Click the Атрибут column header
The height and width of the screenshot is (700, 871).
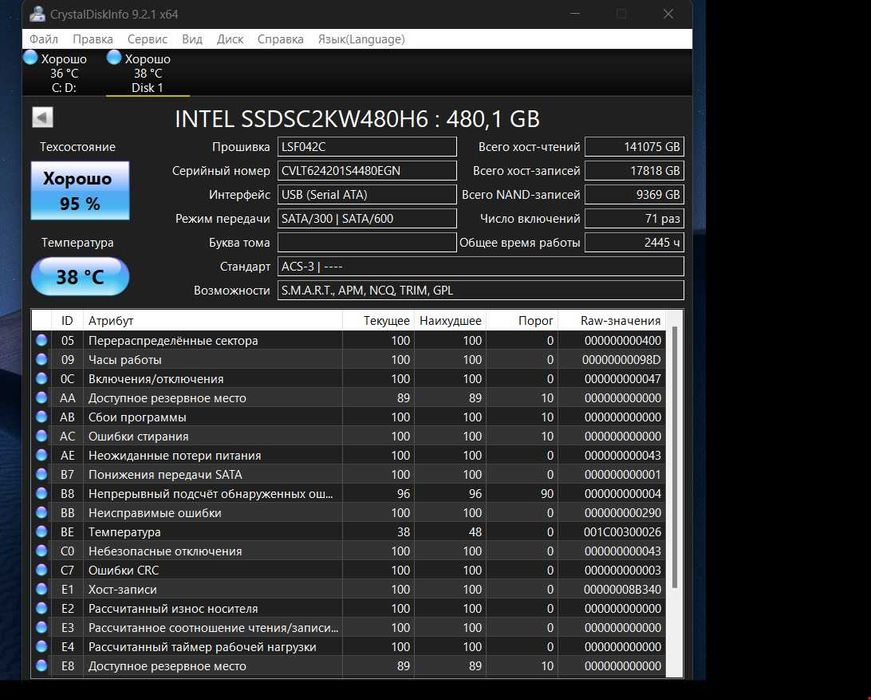point(213,321)
